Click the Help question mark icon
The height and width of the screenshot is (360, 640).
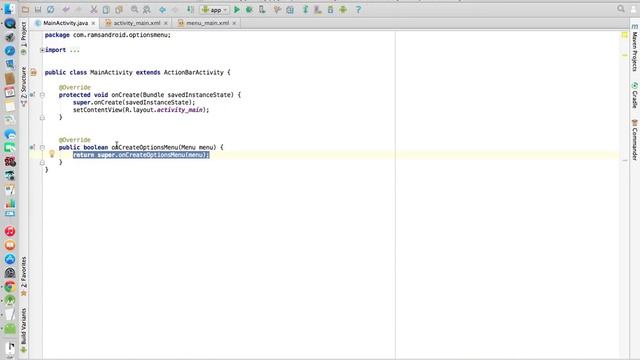[358, 9]
